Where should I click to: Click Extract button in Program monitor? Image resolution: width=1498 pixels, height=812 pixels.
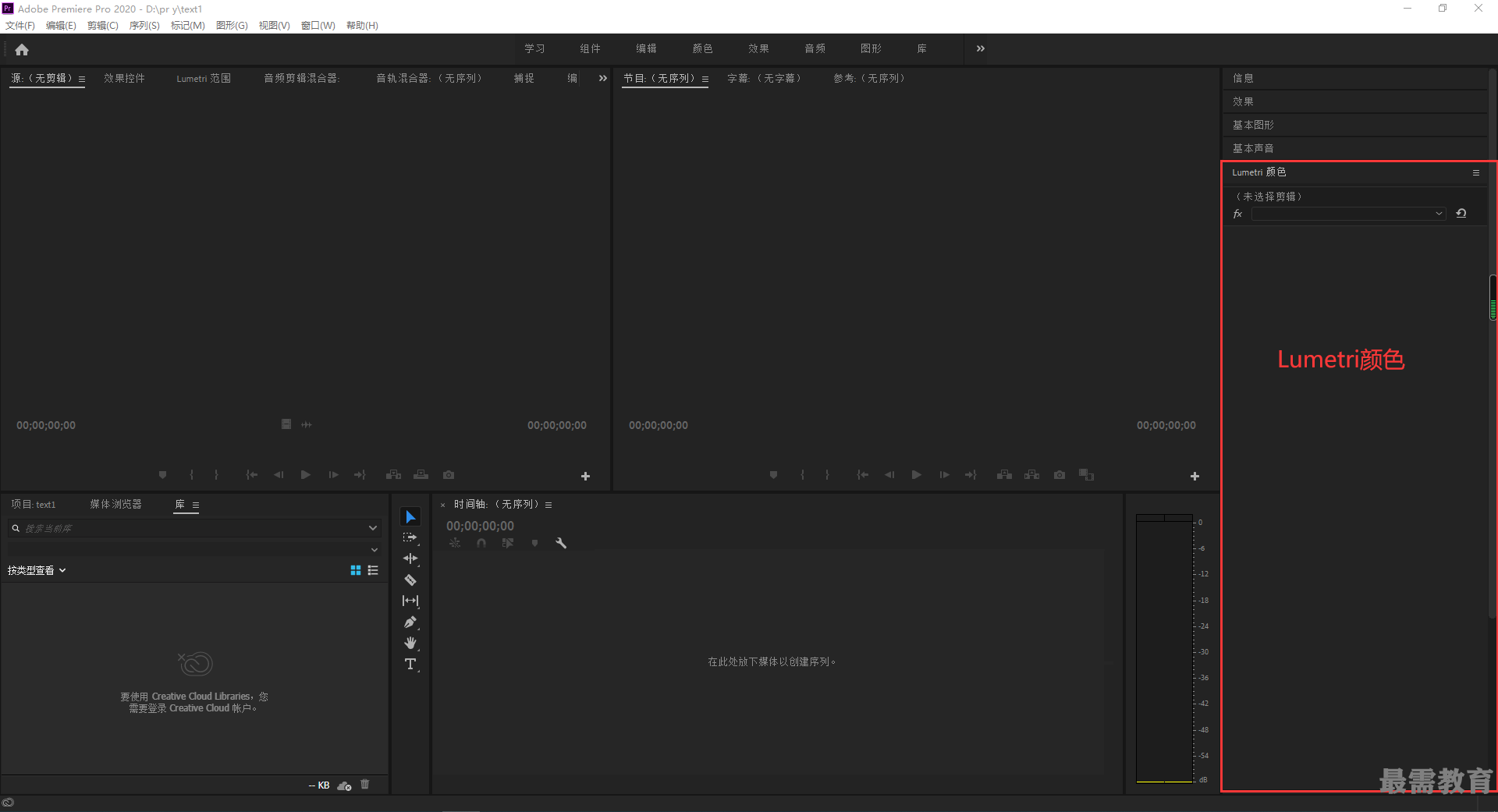(x=1031, y=474)
